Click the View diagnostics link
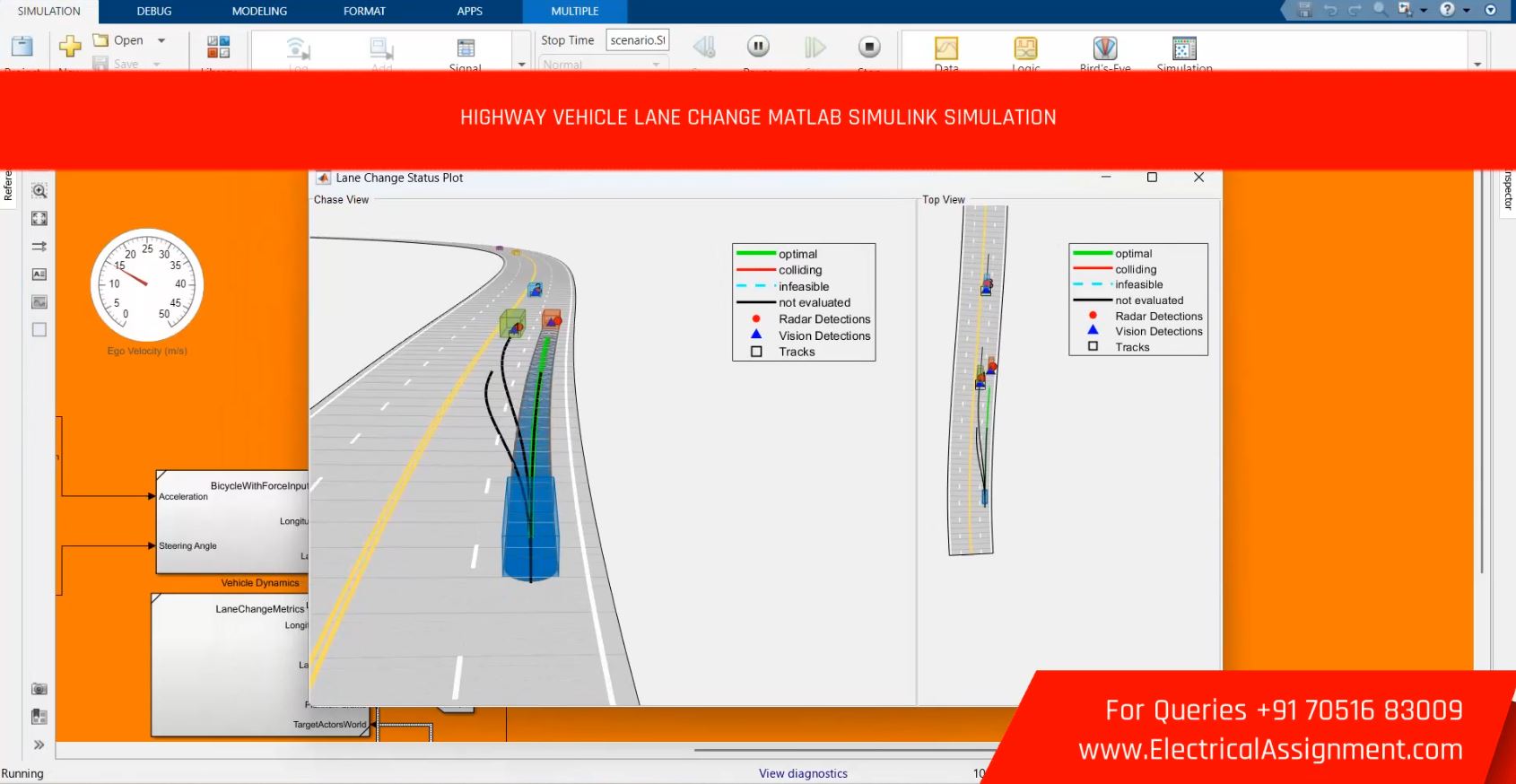This screenshot has width=1516, height=784. tap(803, 773)
